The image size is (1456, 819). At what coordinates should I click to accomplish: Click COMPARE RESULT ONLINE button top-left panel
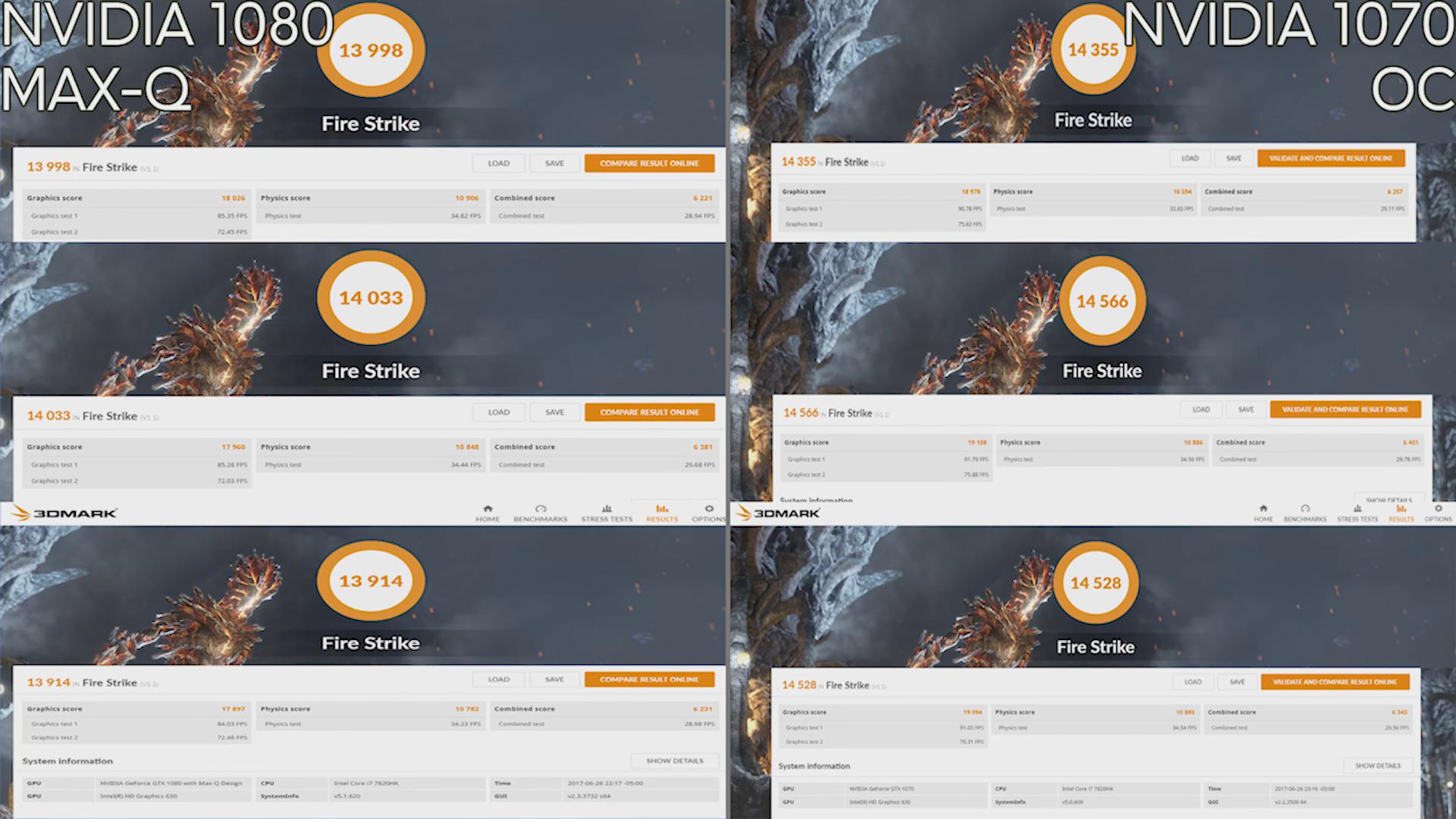pos(649,163)
